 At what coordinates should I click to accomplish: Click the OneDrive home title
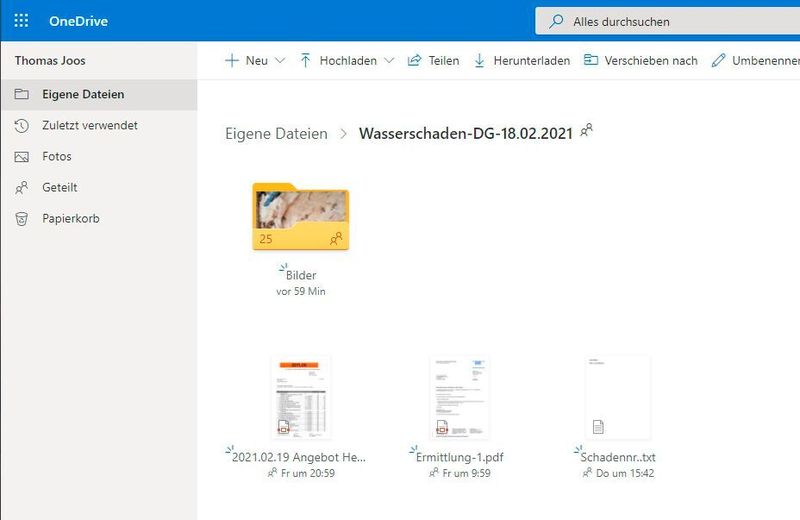tap(78, 21)
